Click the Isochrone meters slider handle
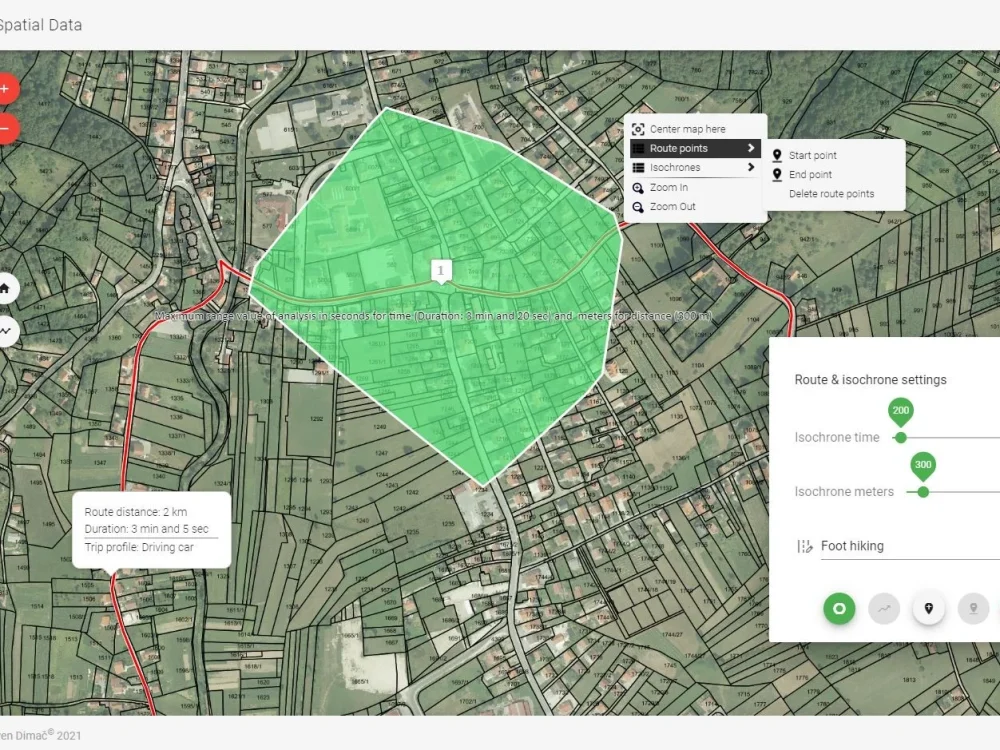This screenshot has width=1000, height=750. [x=923, y=492]
